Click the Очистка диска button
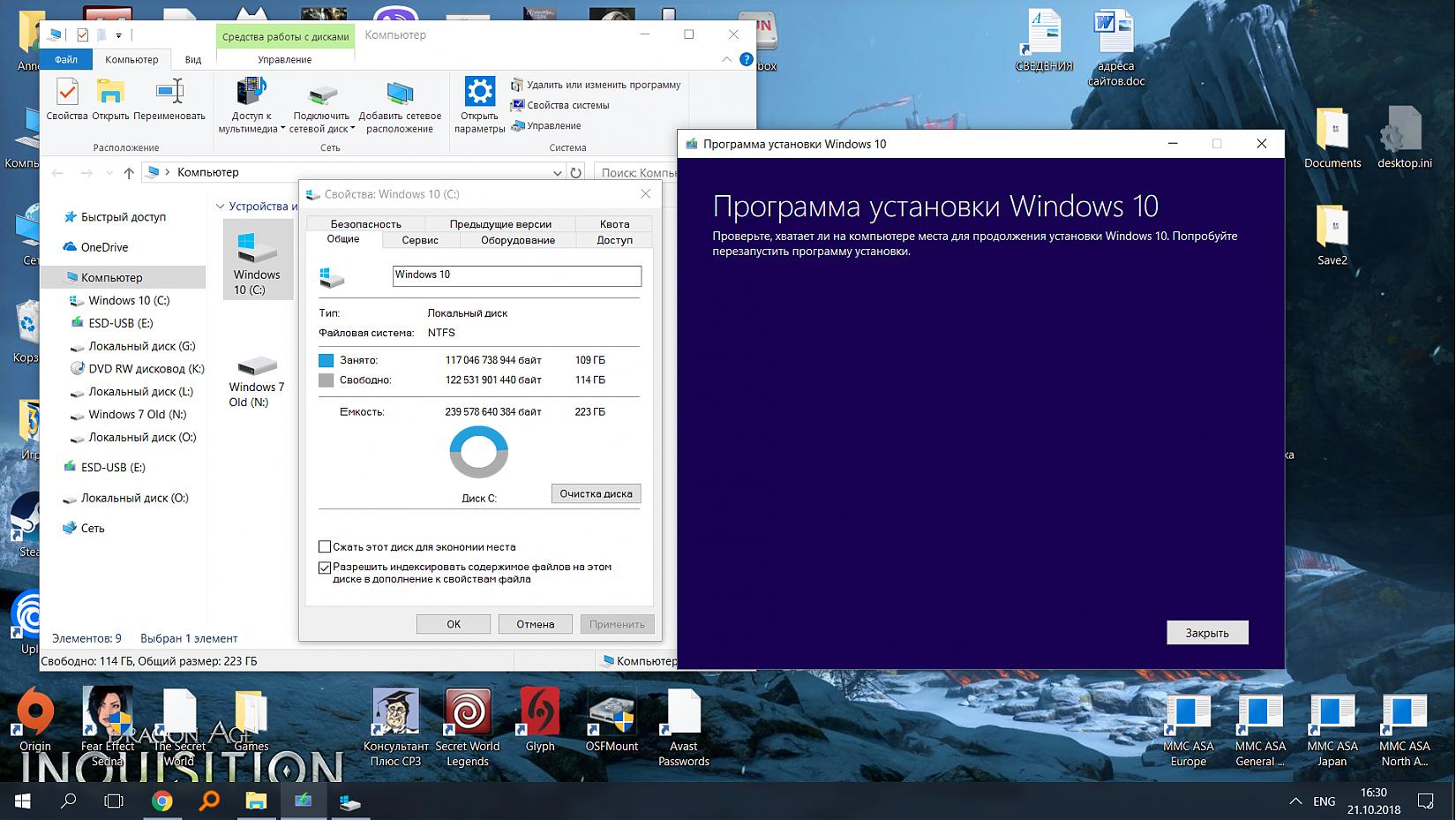Viewport: 1456px width, 820px height. click(596, 494)
